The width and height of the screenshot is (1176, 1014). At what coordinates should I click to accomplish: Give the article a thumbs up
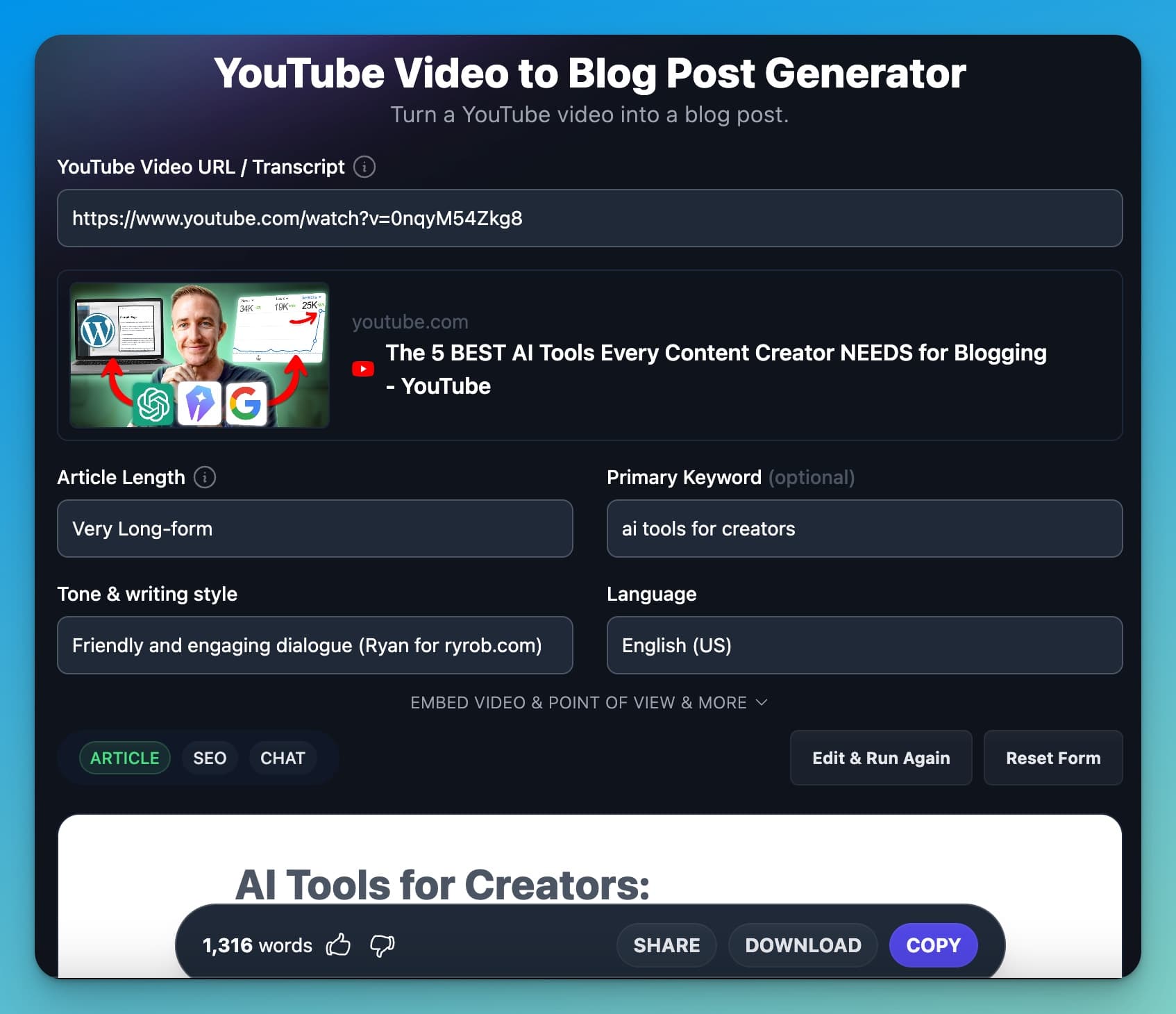click(338, 945)
